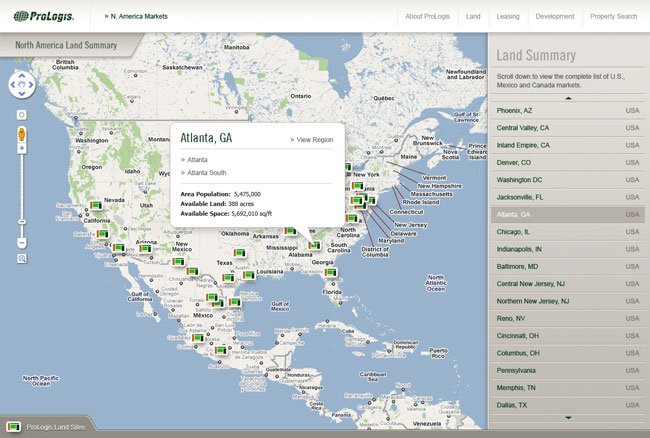Select Indianapolis, IN in the market list
This screenshot has width=650, height=438.
click(568, 249)
